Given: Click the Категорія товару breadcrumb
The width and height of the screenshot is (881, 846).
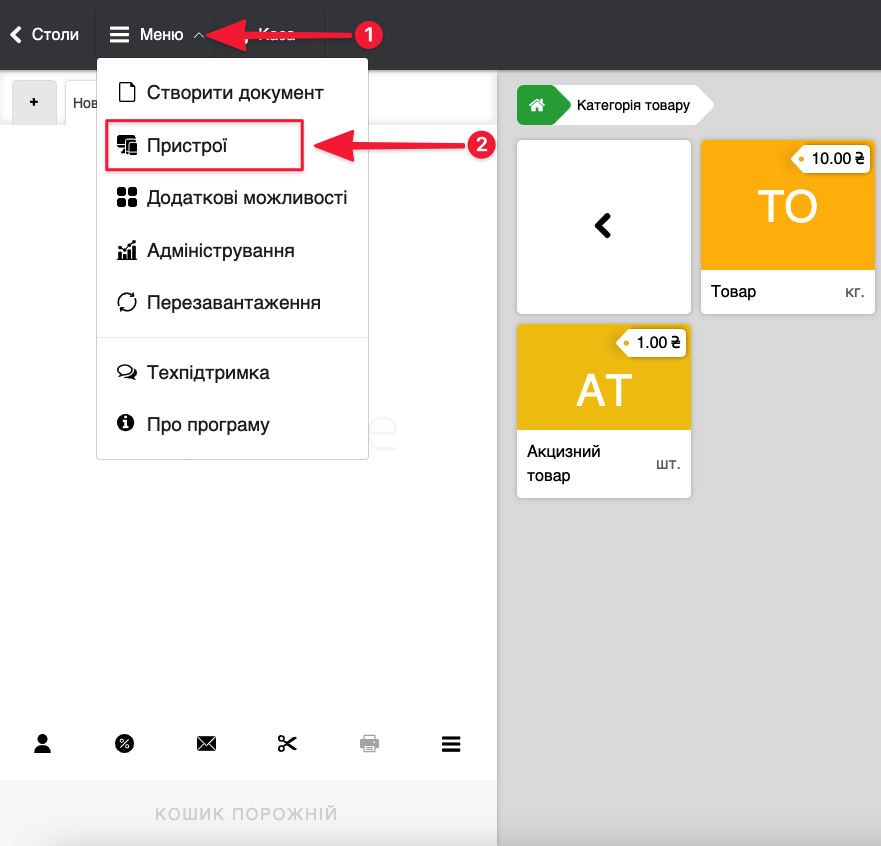Looking at the screenshot, I should [633, 104].
